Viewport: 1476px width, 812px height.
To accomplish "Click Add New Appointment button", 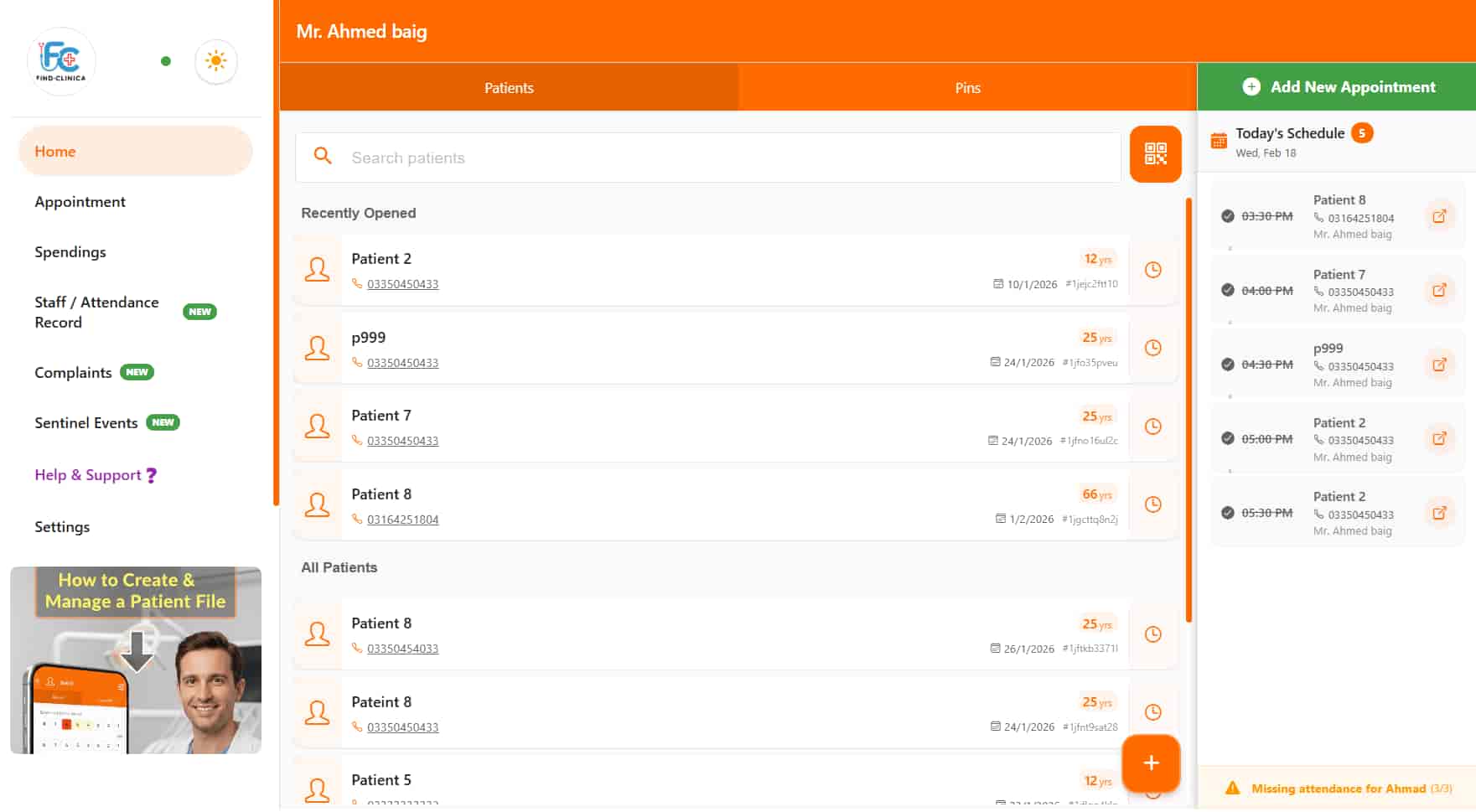I will (x=1338, y=87).
